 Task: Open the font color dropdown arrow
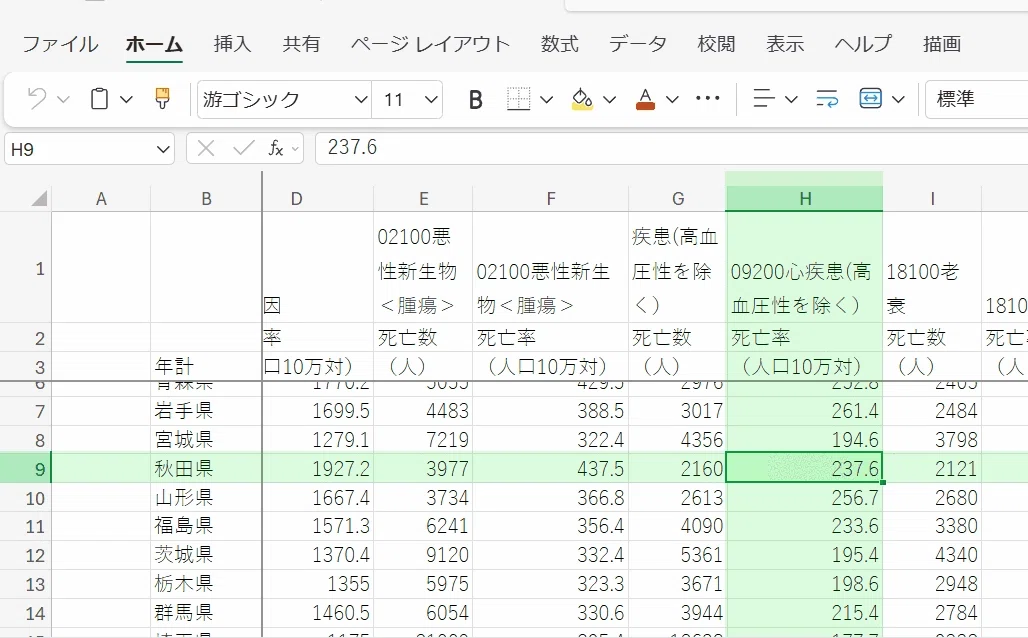pos(672,100)
